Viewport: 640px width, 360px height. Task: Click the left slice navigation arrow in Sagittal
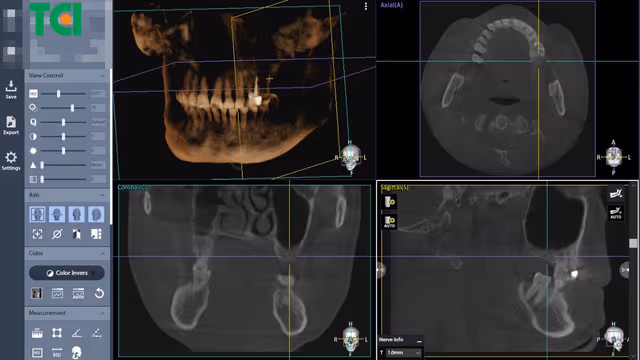pos(381,269)
